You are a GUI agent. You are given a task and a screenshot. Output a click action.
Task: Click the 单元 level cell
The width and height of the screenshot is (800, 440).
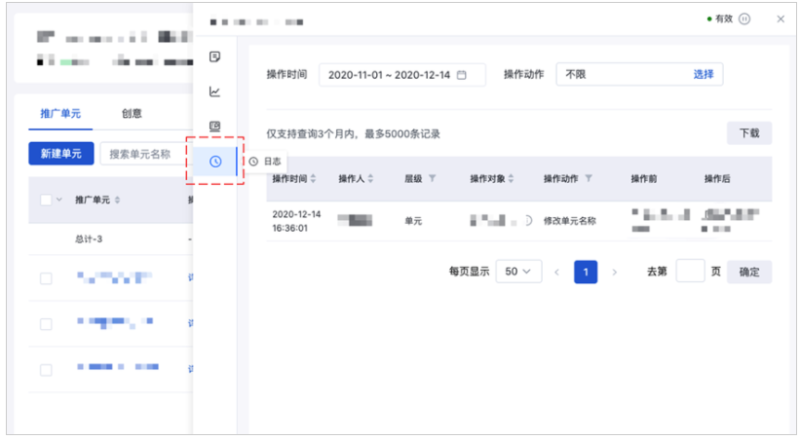pos(413,221)
